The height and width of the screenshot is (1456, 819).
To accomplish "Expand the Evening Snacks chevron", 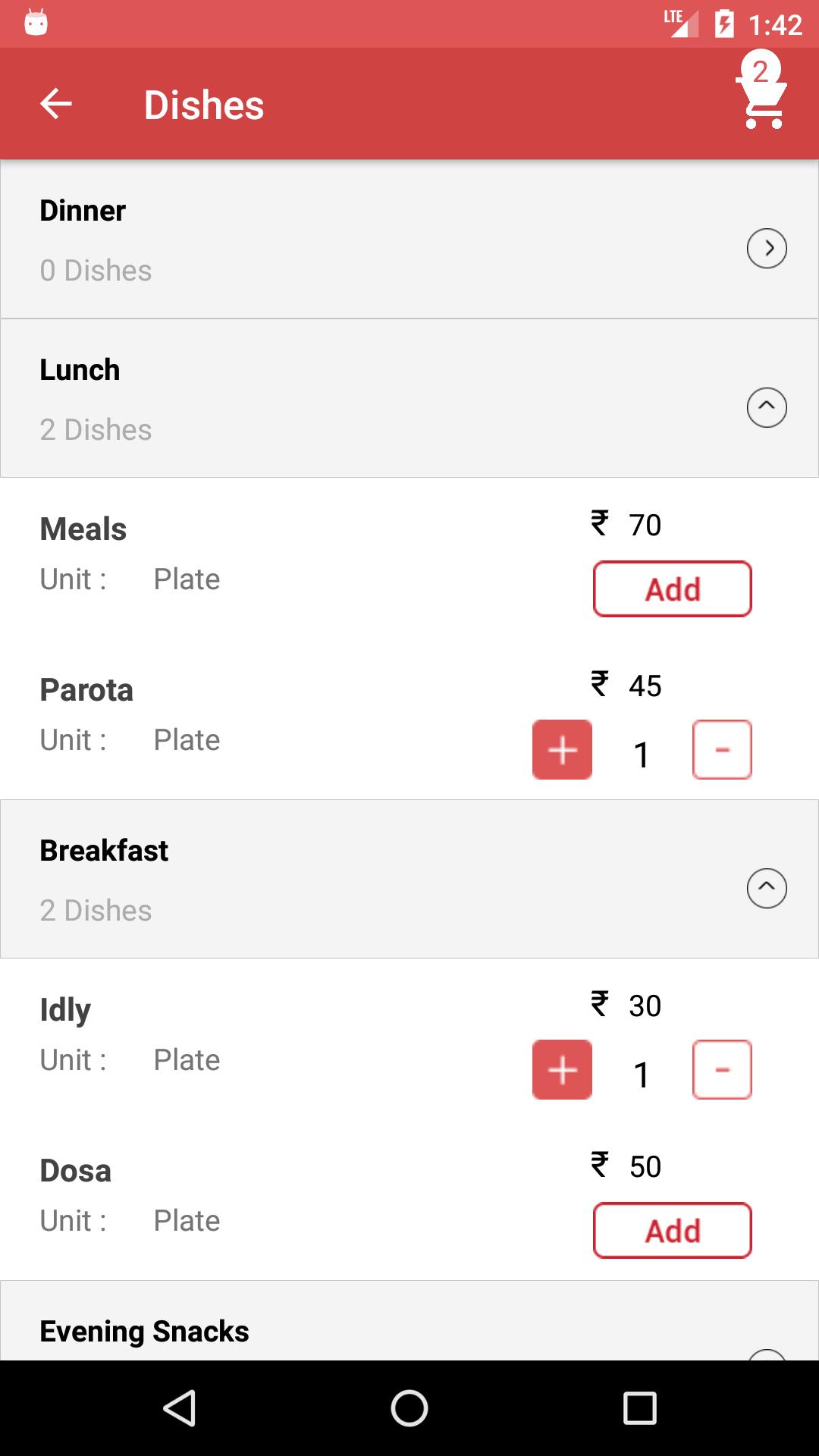I will tap(767, 1354).
